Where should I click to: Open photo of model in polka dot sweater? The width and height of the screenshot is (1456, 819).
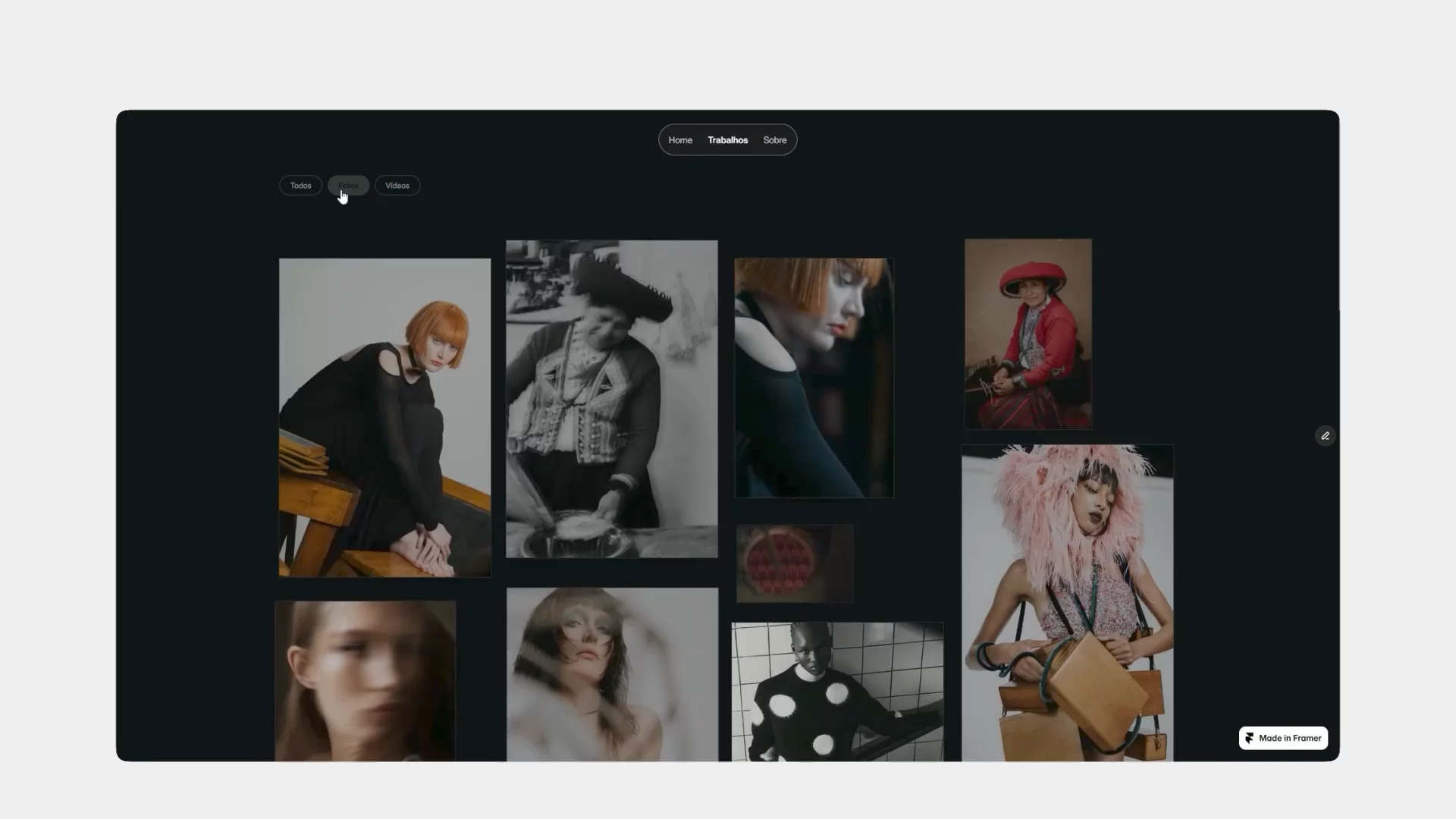point(838,692)
